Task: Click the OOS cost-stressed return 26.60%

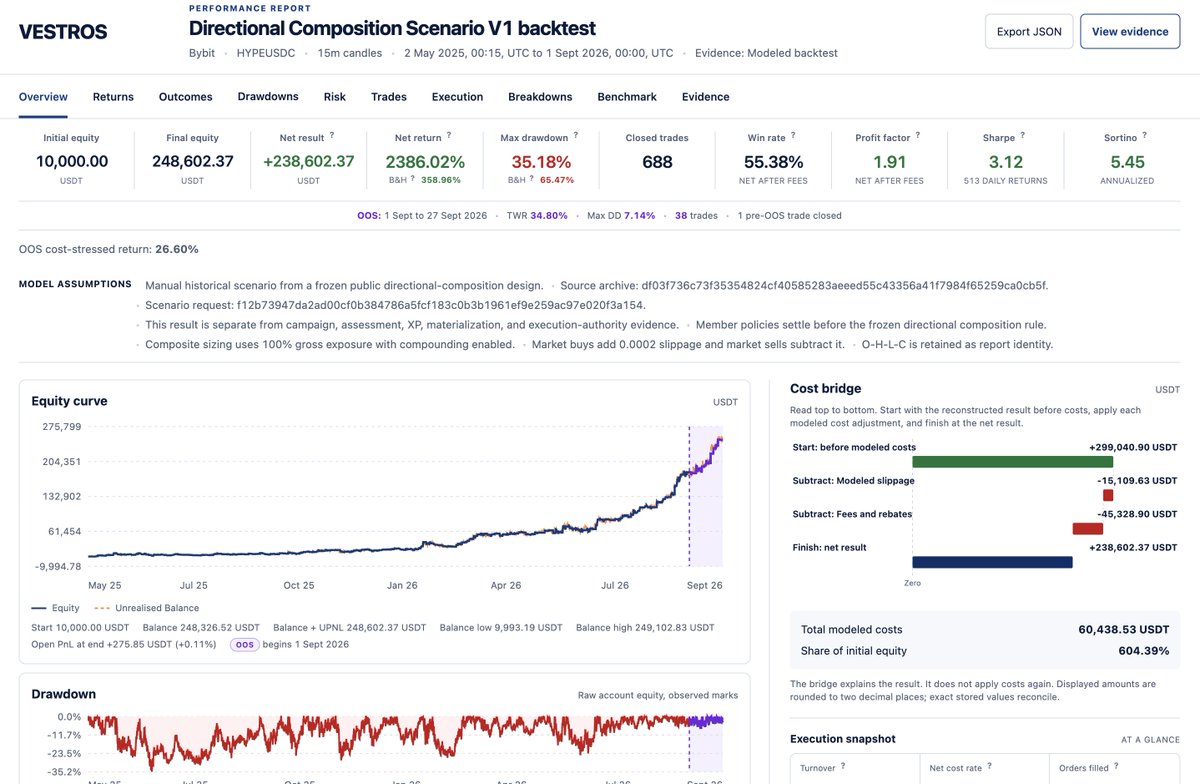Action: [177, 249]
